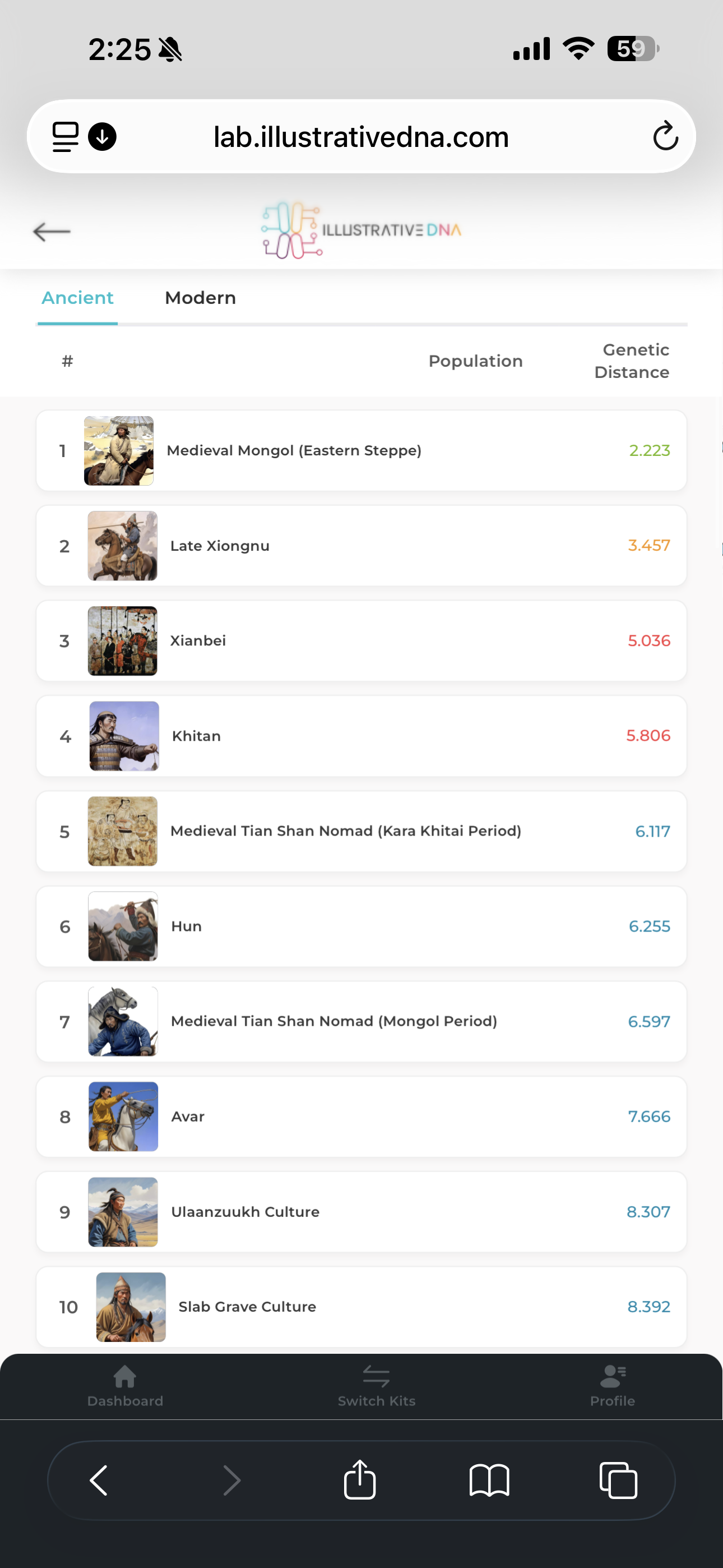723x1568 pixels.
Task: Tap the download indicator arrow icon
Action: pyautogui.click(x=102, y=136)
